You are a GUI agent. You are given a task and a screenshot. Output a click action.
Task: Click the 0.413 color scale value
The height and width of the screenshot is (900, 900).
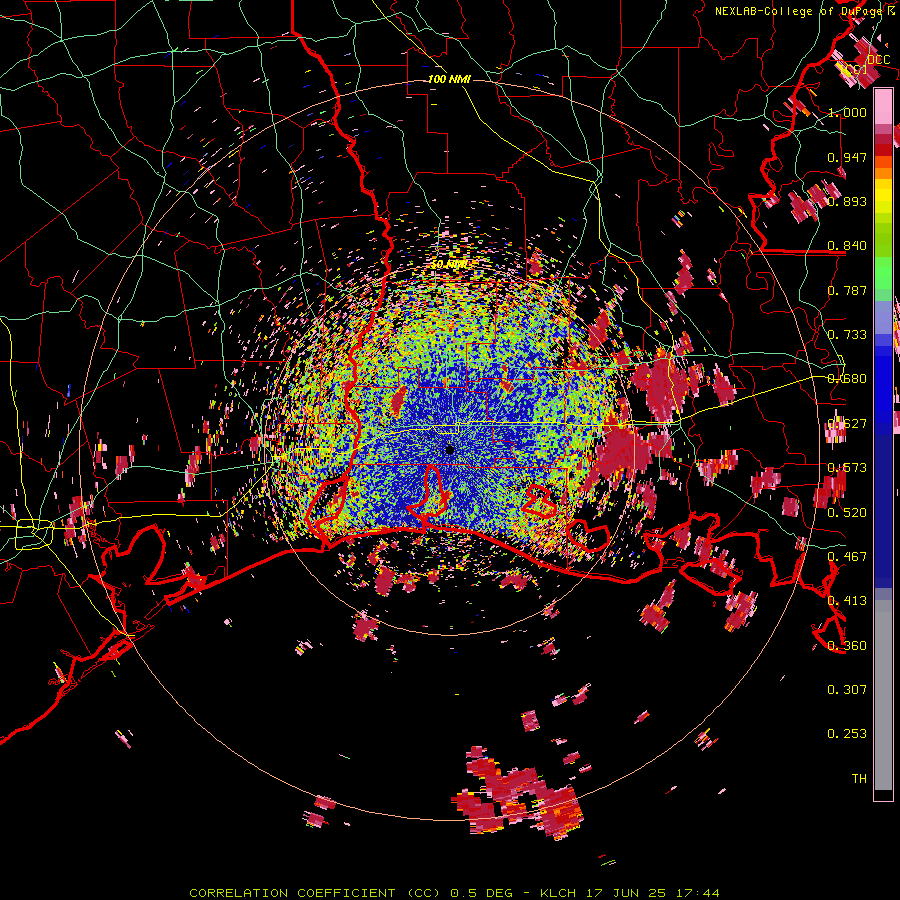pos(847,601)
